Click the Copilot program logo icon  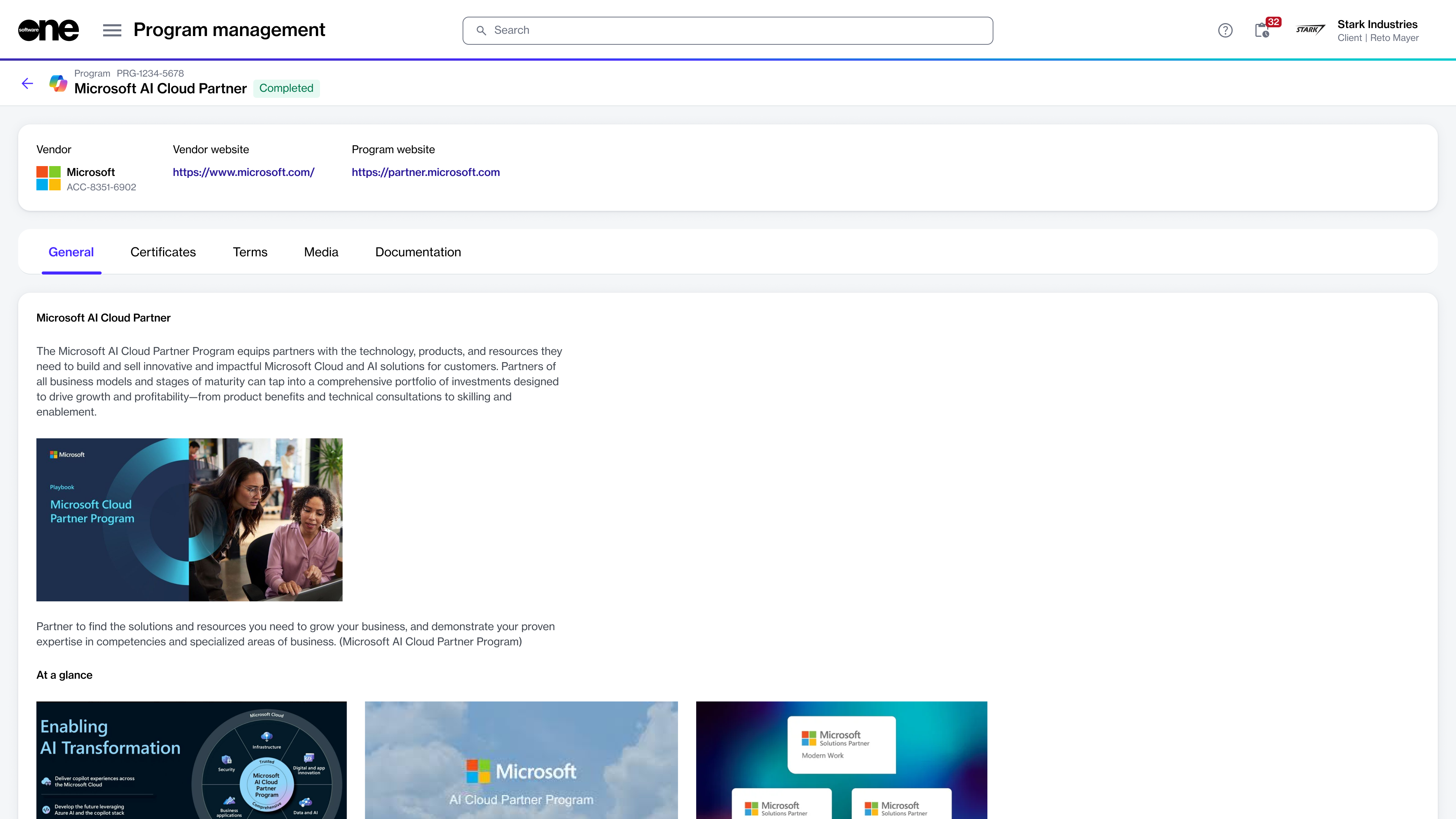click(x=58, y=83)
